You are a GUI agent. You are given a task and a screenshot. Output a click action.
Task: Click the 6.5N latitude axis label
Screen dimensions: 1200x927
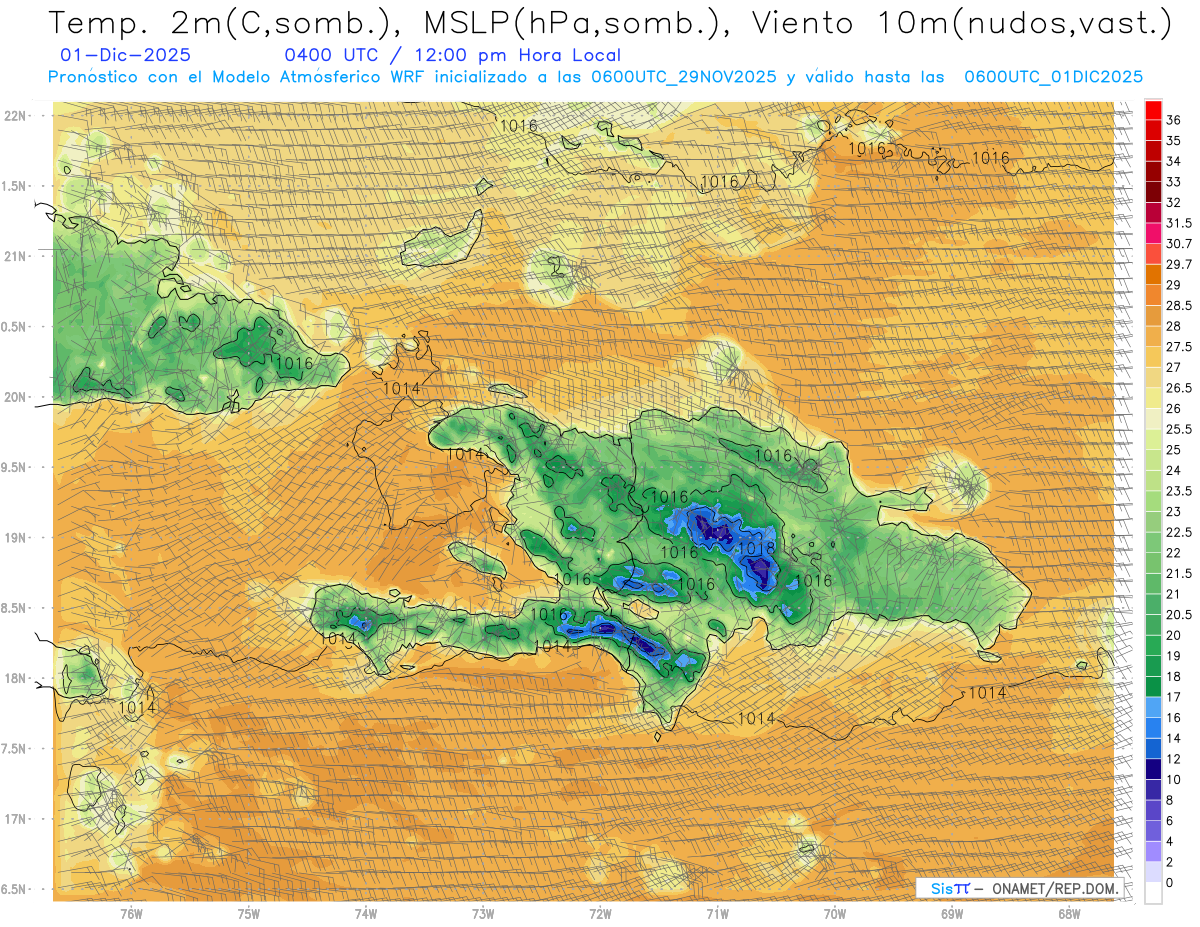(x=15, y=889)
